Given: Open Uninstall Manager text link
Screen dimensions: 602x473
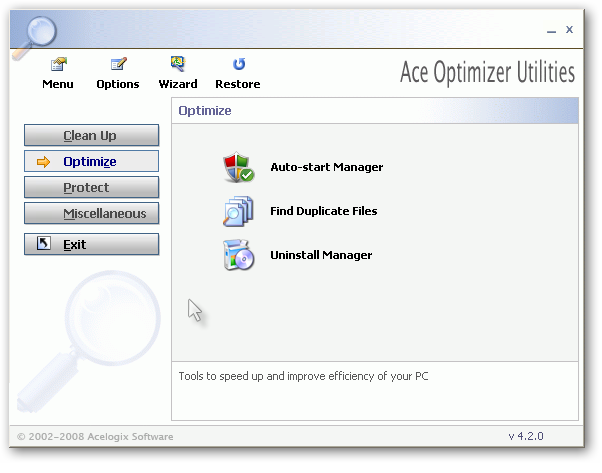Looking at the screenshot, I should coord(321,255).
